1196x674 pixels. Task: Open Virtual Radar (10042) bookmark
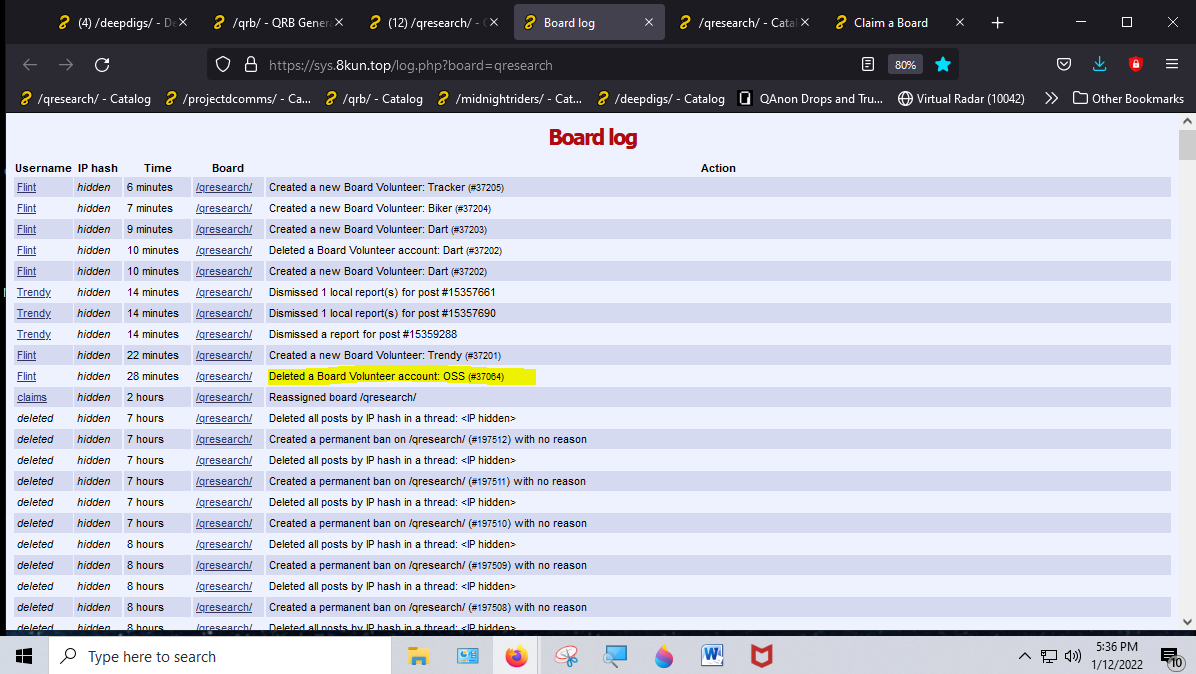(x=961, y=98)
